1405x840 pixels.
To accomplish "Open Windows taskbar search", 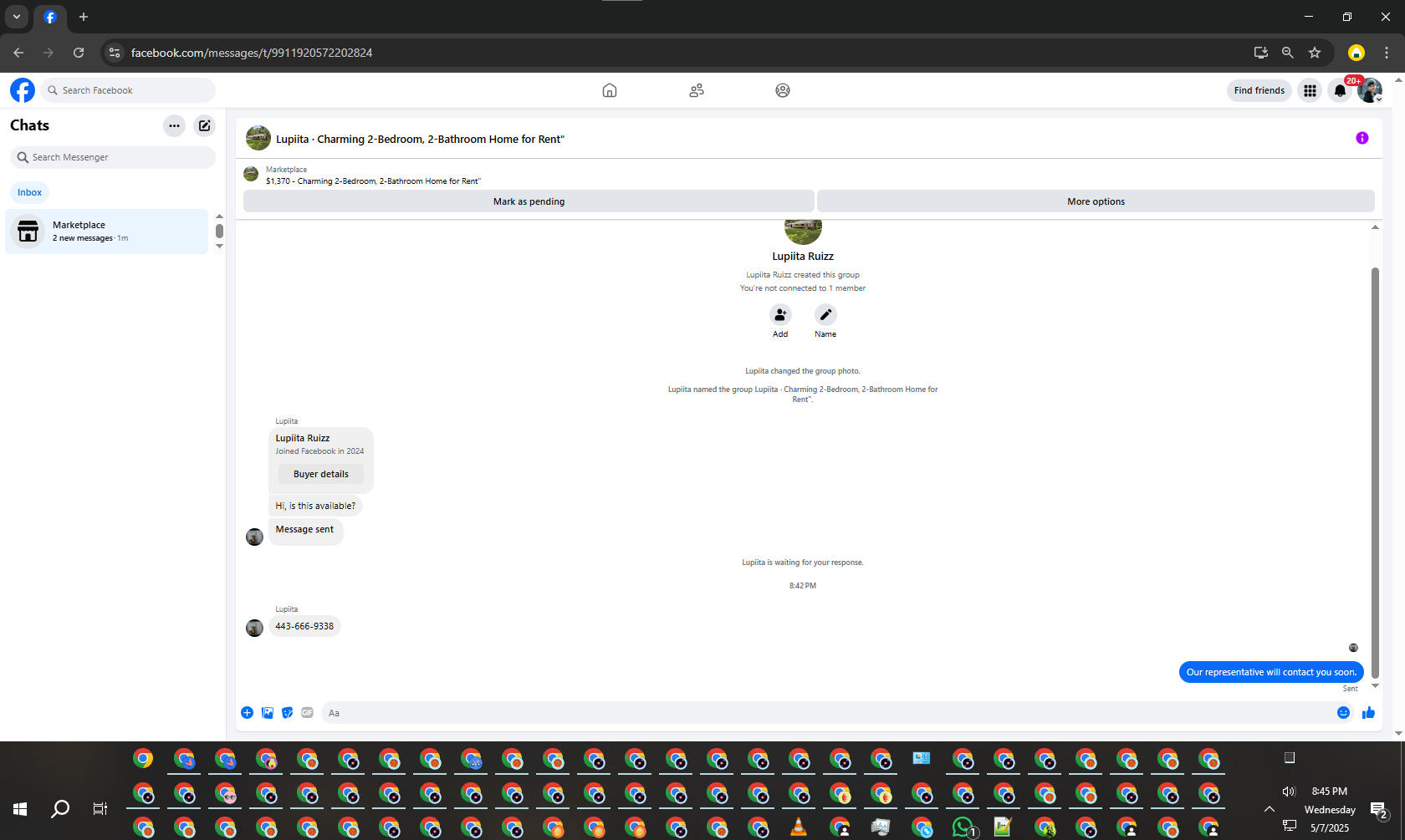I will pyautogui.click(x=60, y=809).
